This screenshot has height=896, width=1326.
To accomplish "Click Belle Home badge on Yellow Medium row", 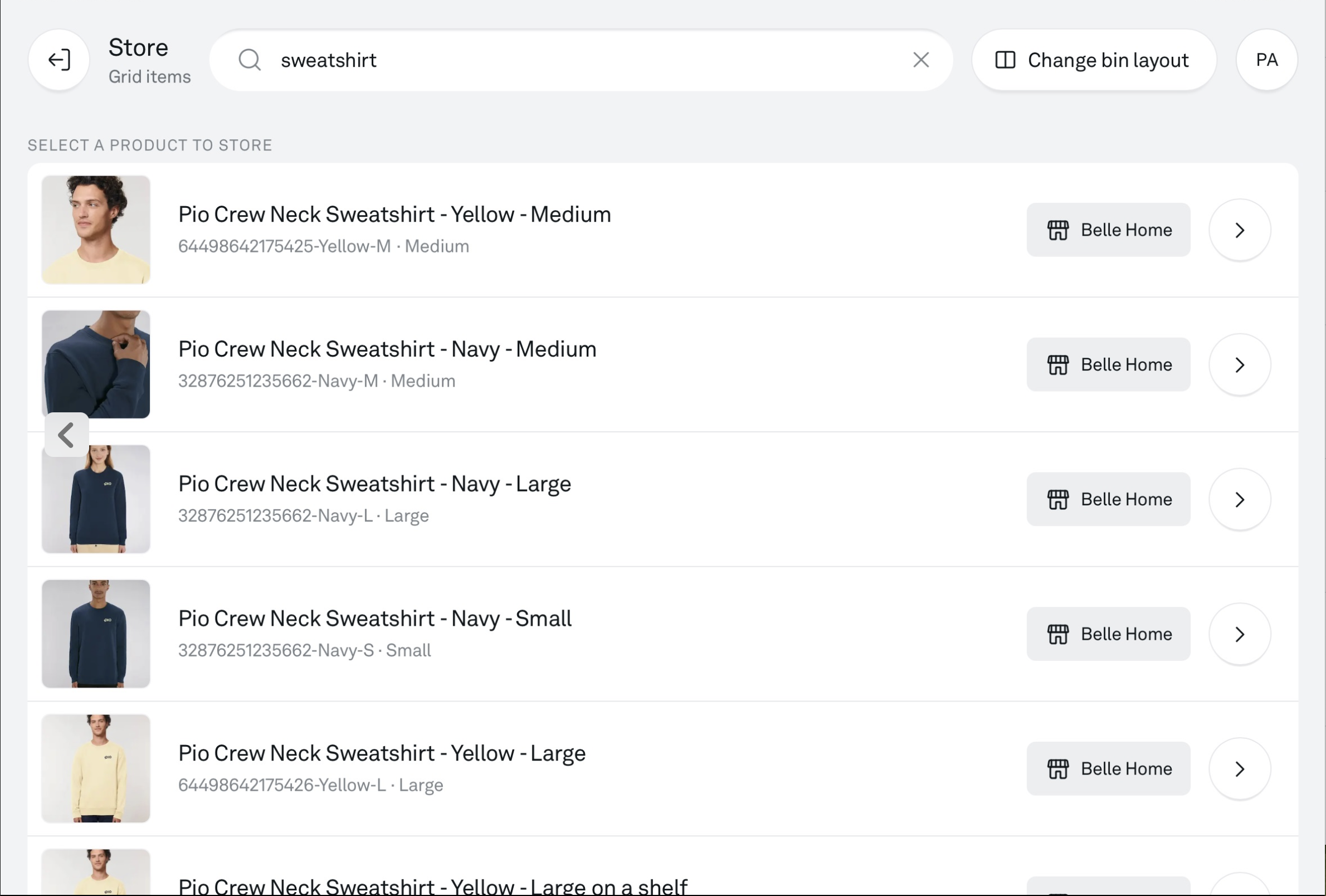I will click(1108, 230).
